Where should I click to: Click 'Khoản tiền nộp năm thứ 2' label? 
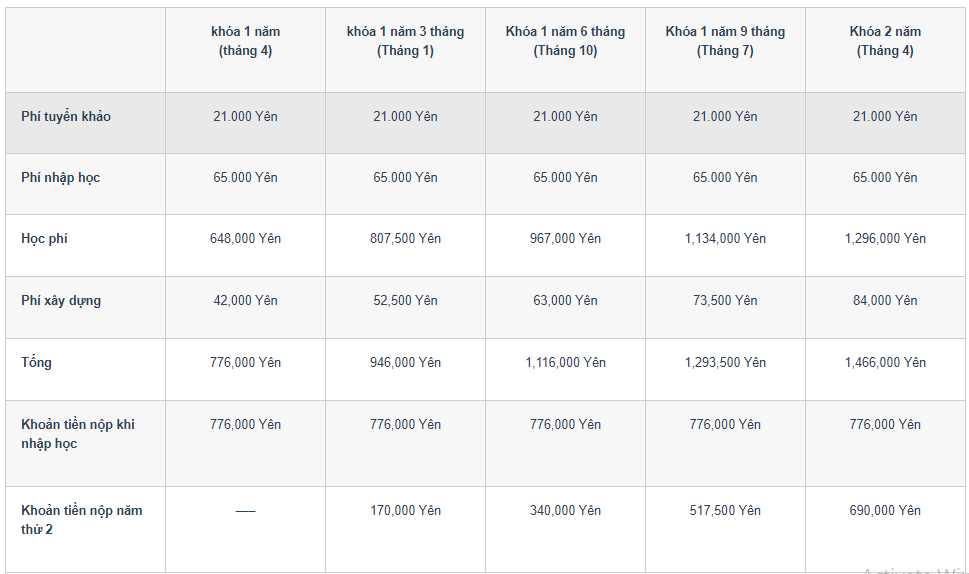(x=82, y=520)
